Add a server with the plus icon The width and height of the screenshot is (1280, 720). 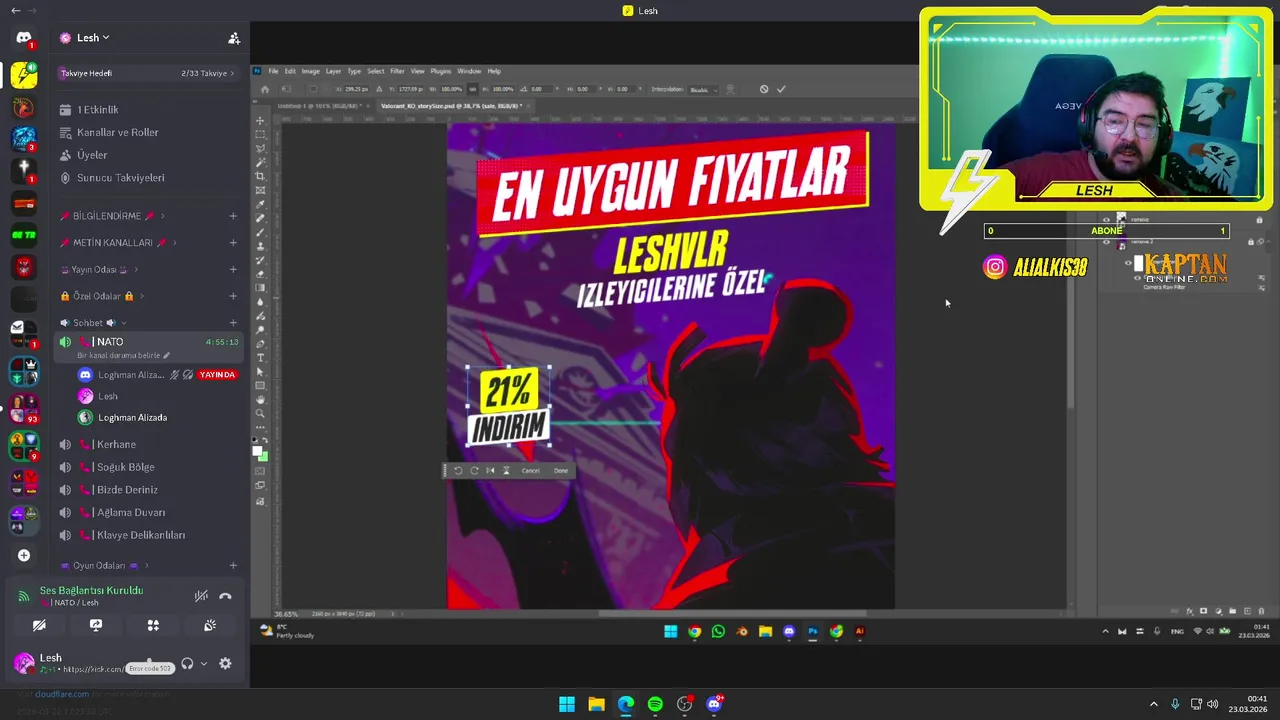[x=24, y=555]
